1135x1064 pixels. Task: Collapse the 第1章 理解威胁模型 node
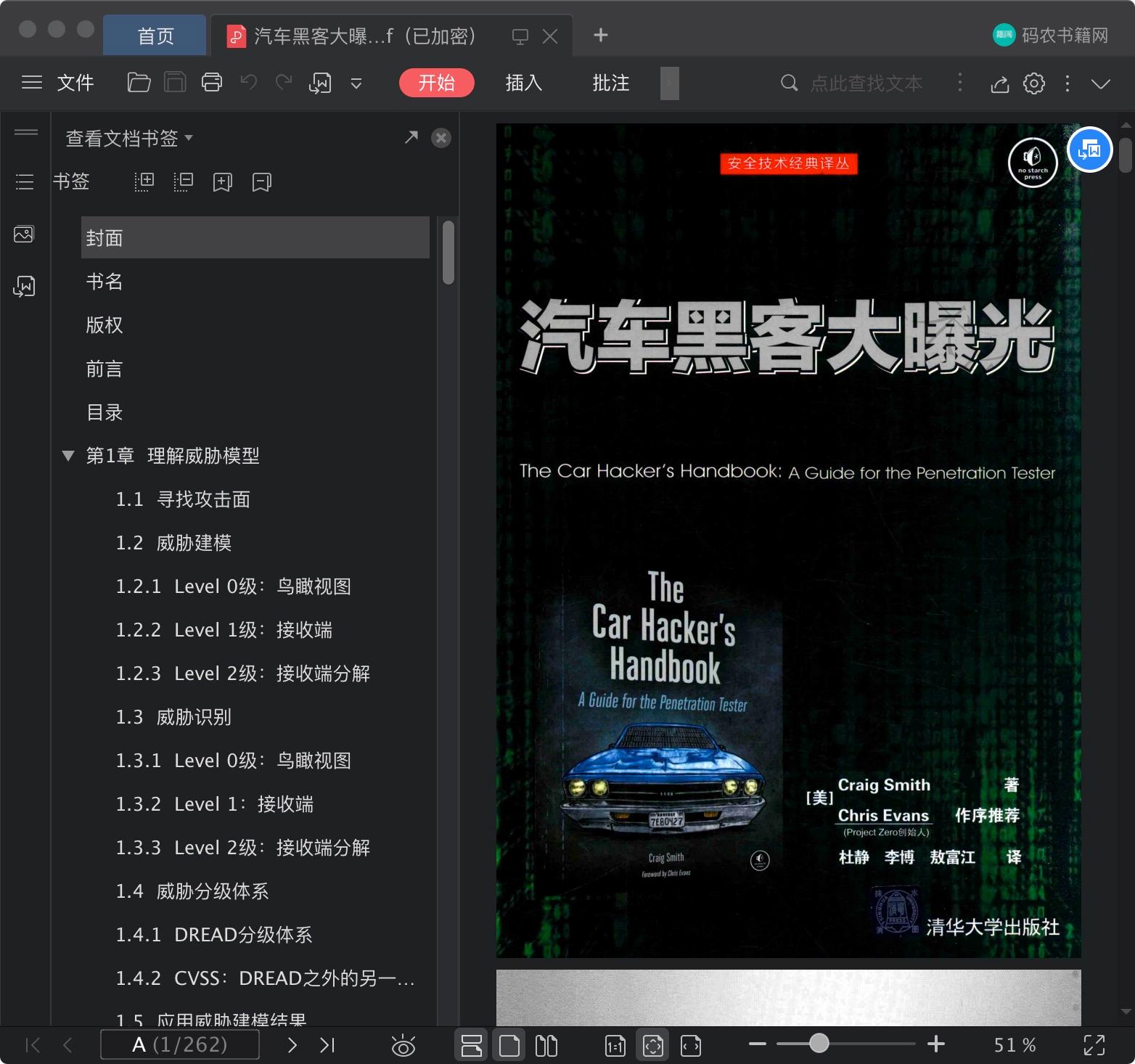(68, 456)
